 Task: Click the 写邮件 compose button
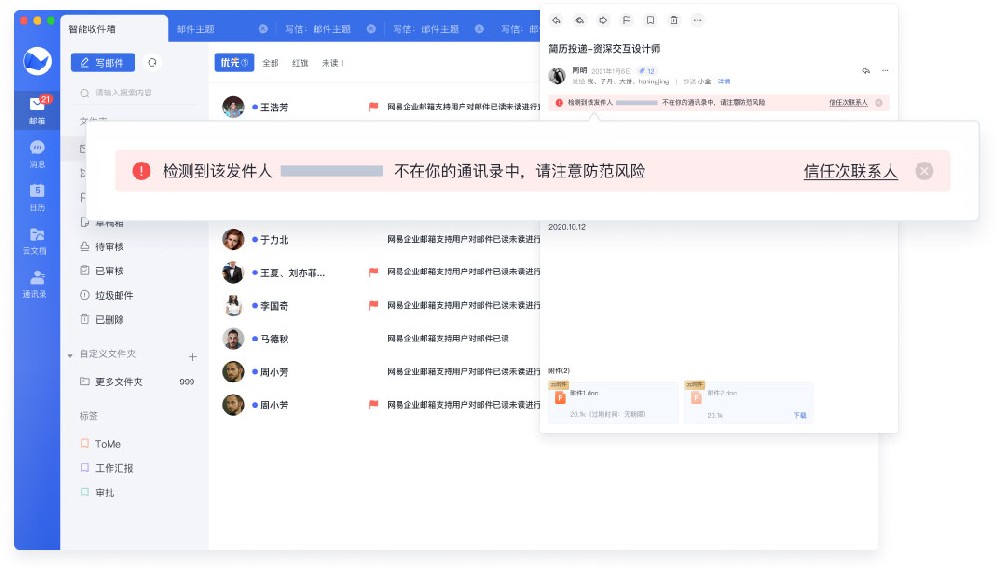click(x=102, y=63)
